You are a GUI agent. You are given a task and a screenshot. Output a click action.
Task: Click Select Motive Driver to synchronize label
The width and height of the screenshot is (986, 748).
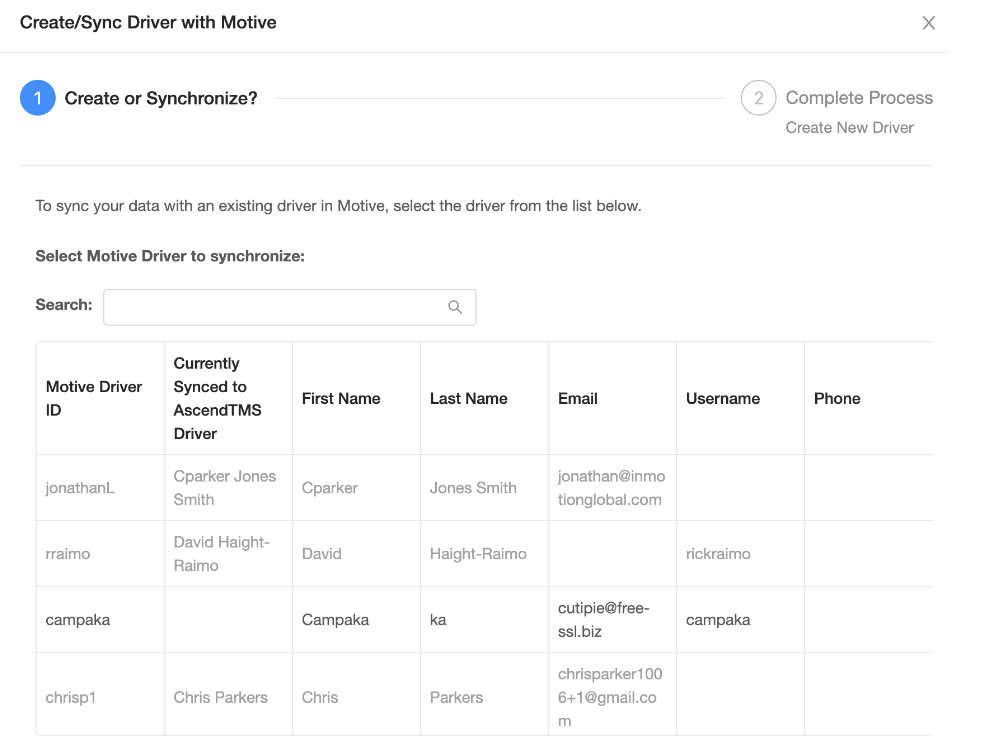[170, 256]
